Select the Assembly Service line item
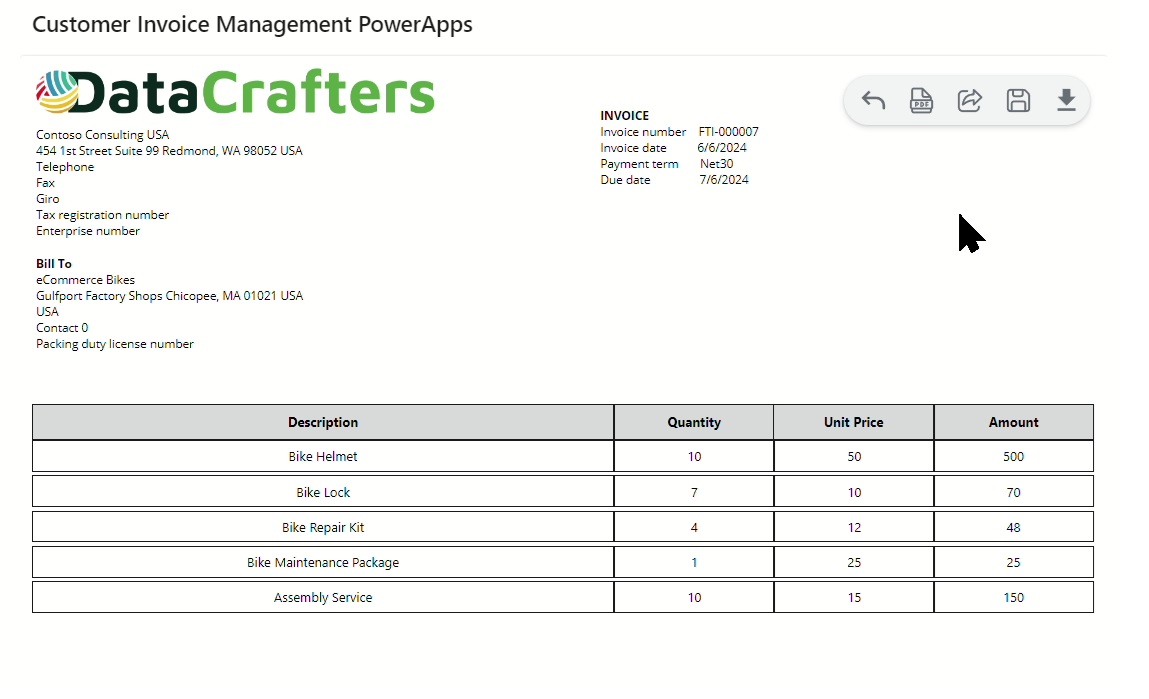 tap(323, 598)
